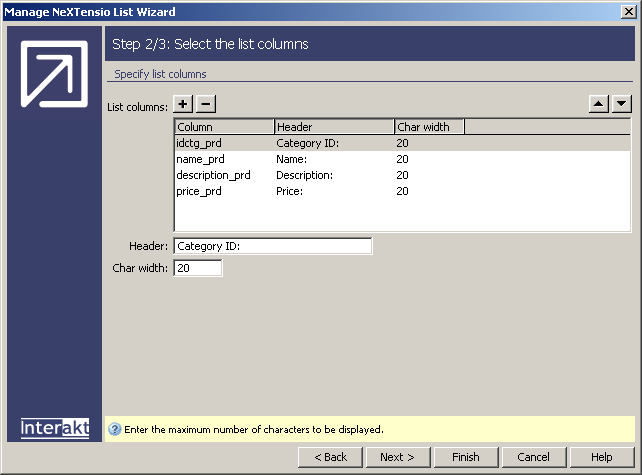
Task: Click the help question mark icon
Action: coord(114,430)
